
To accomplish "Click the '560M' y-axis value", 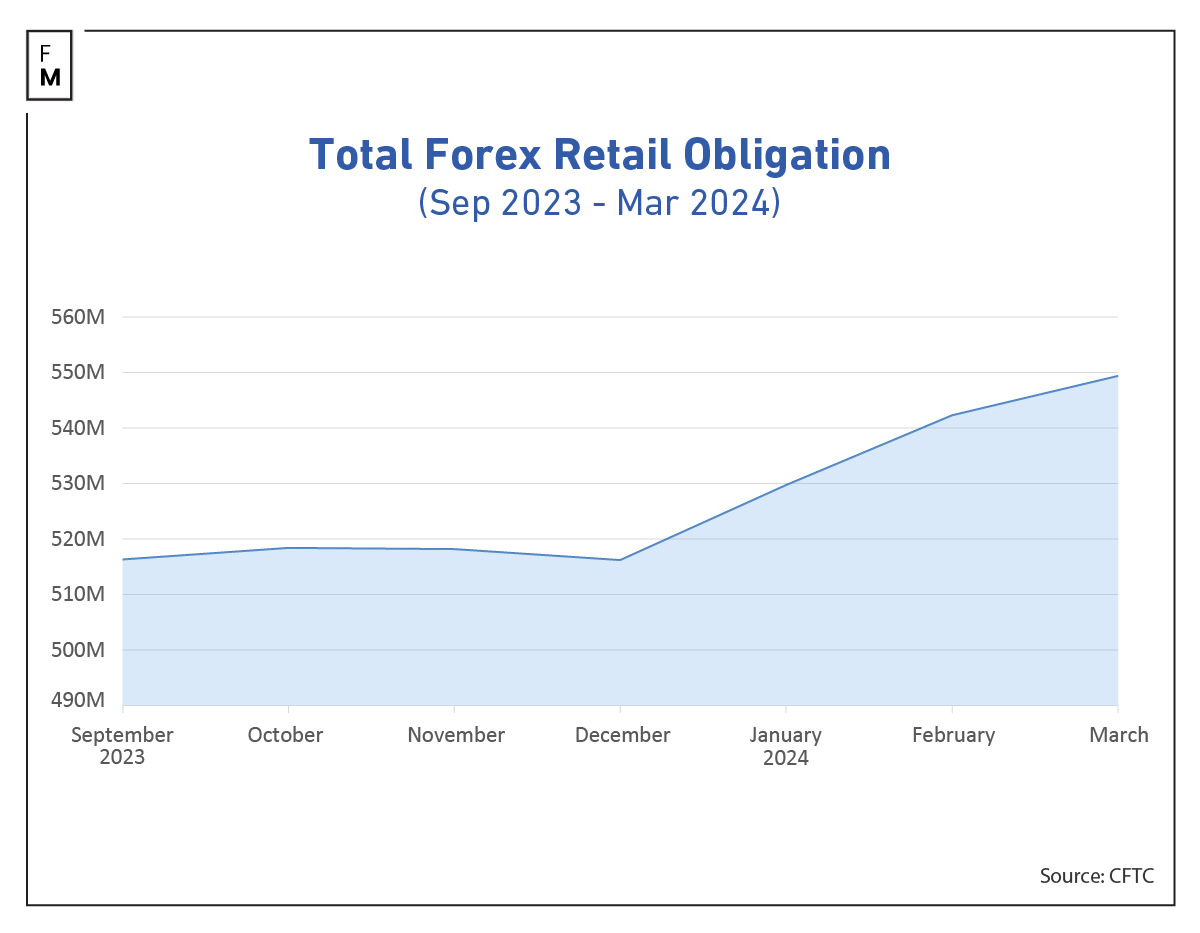I will 77,317.
